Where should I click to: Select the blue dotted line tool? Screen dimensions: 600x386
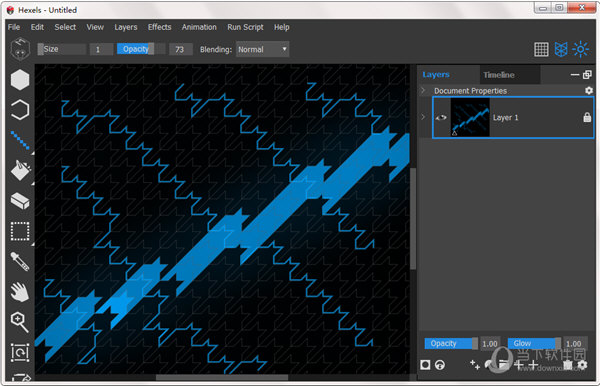[20, 140]
